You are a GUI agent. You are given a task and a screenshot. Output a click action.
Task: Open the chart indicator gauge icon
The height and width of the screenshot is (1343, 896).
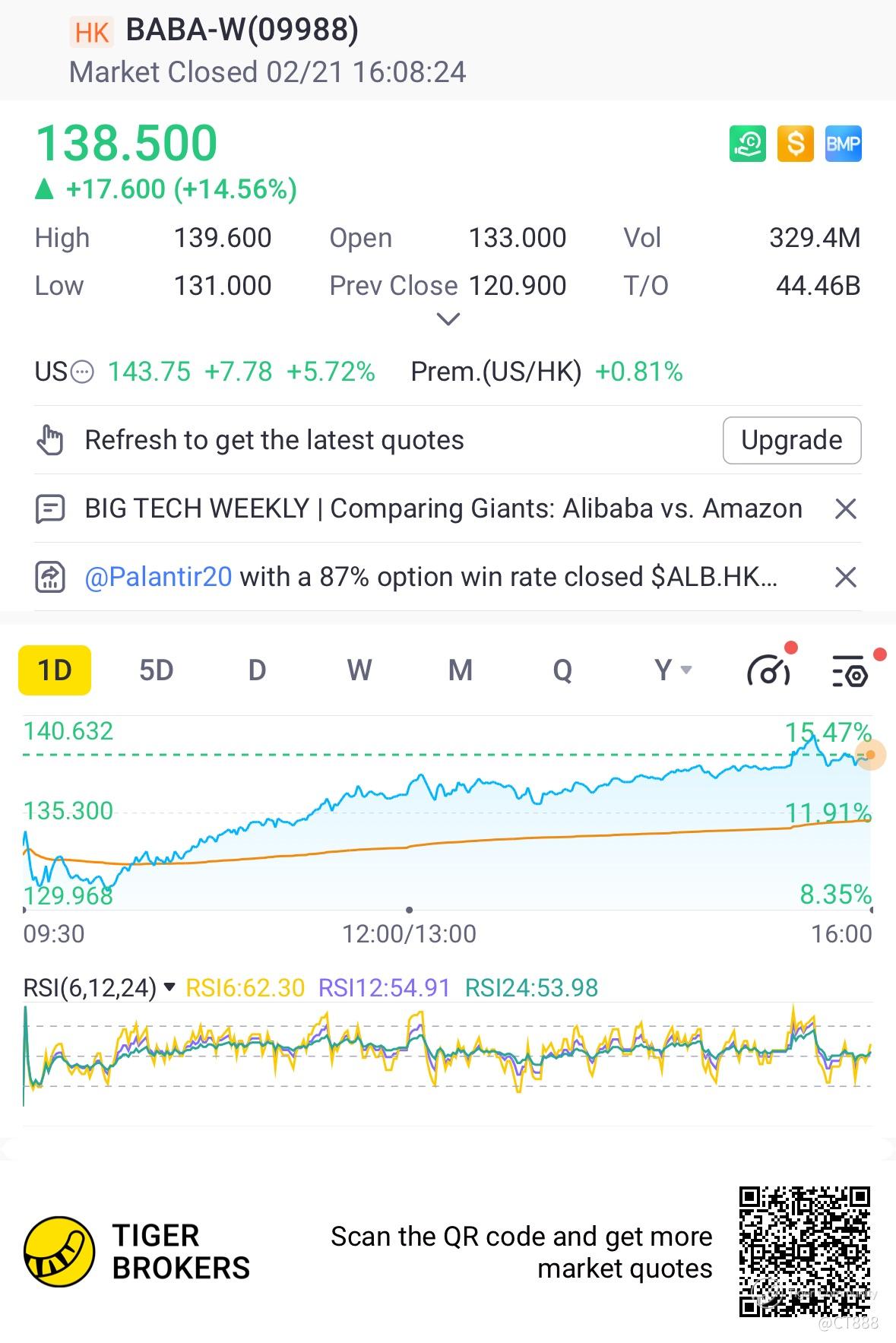769,670
